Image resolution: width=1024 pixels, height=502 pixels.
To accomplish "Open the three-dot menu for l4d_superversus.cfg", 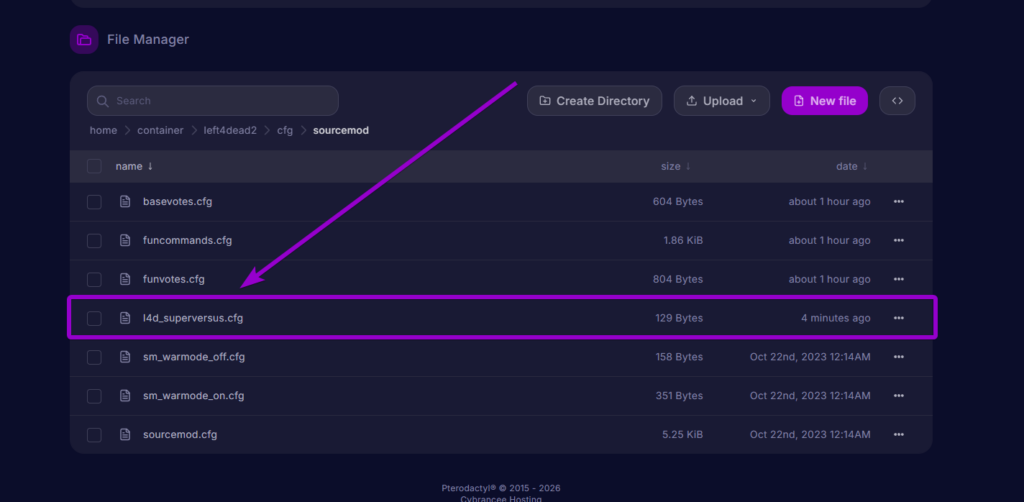I will [898, 318].
